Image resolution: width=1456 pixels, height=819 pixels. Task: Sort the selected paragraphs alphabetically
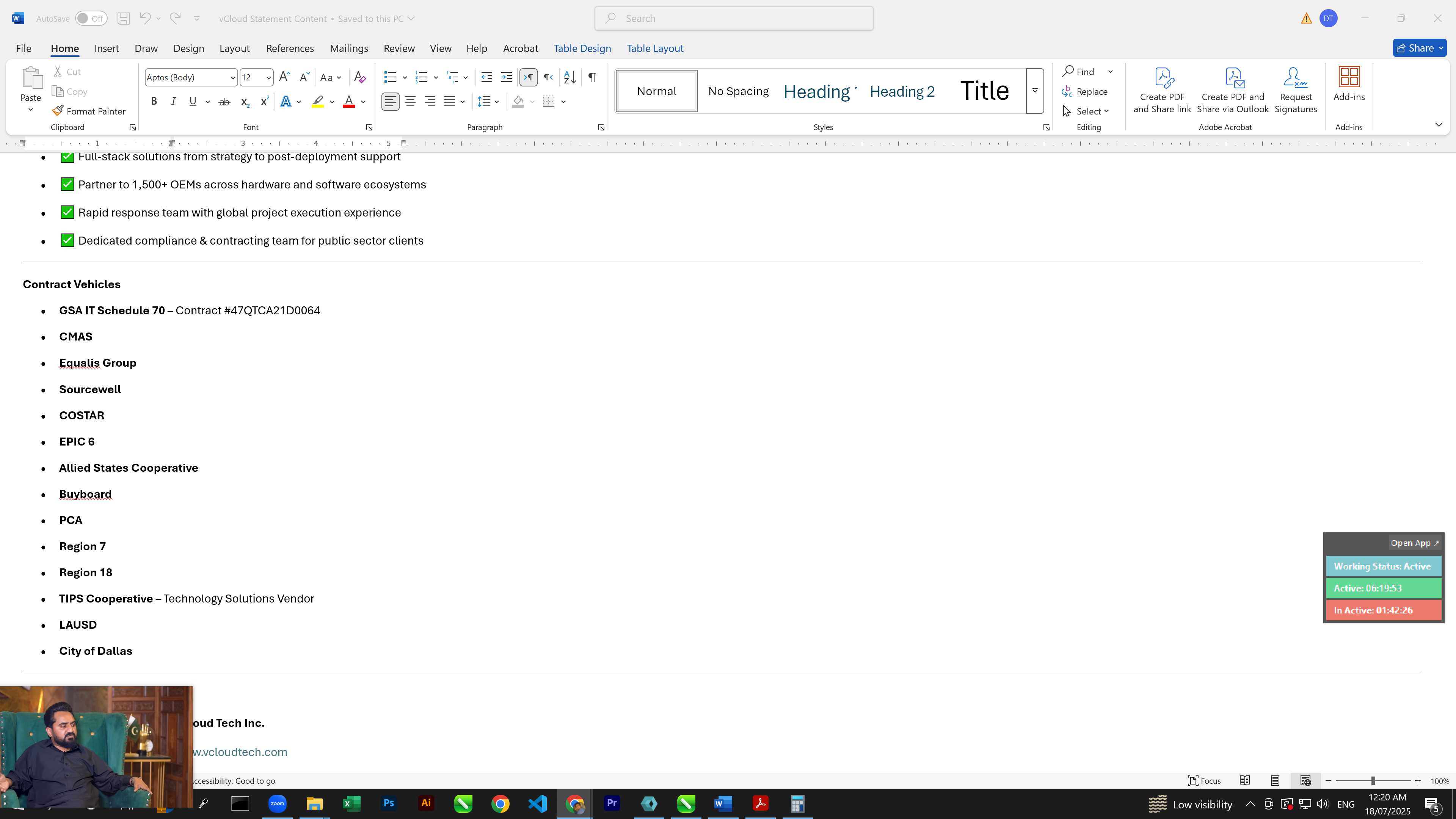point(570,77)
